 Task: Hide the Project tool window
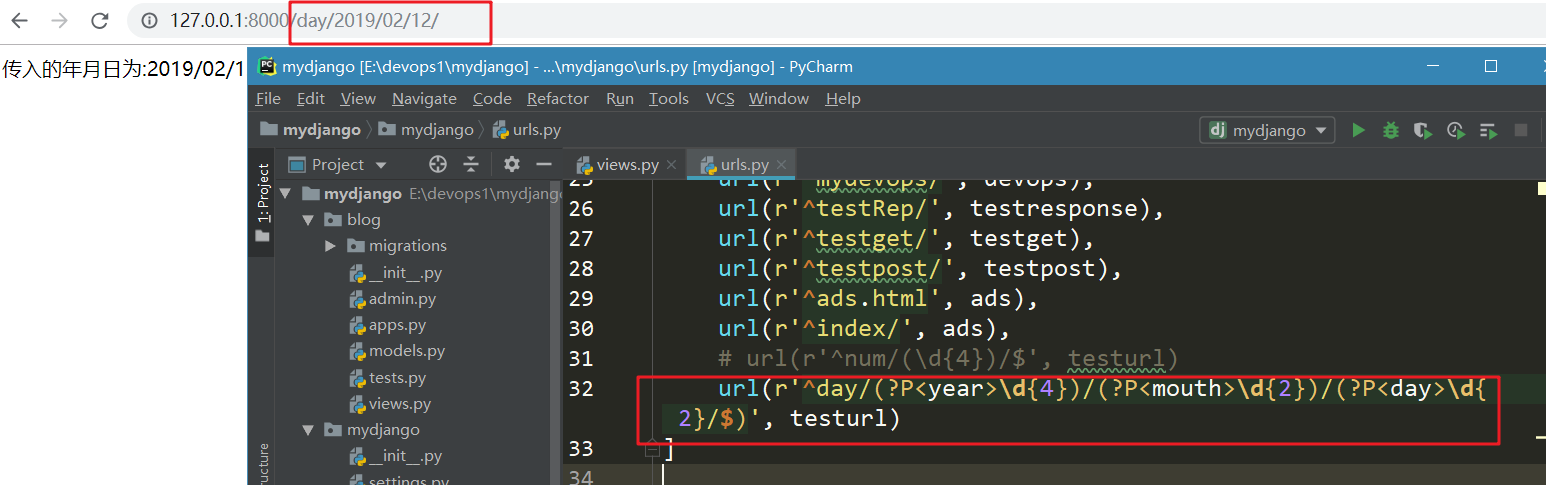(x=544, y=165)
